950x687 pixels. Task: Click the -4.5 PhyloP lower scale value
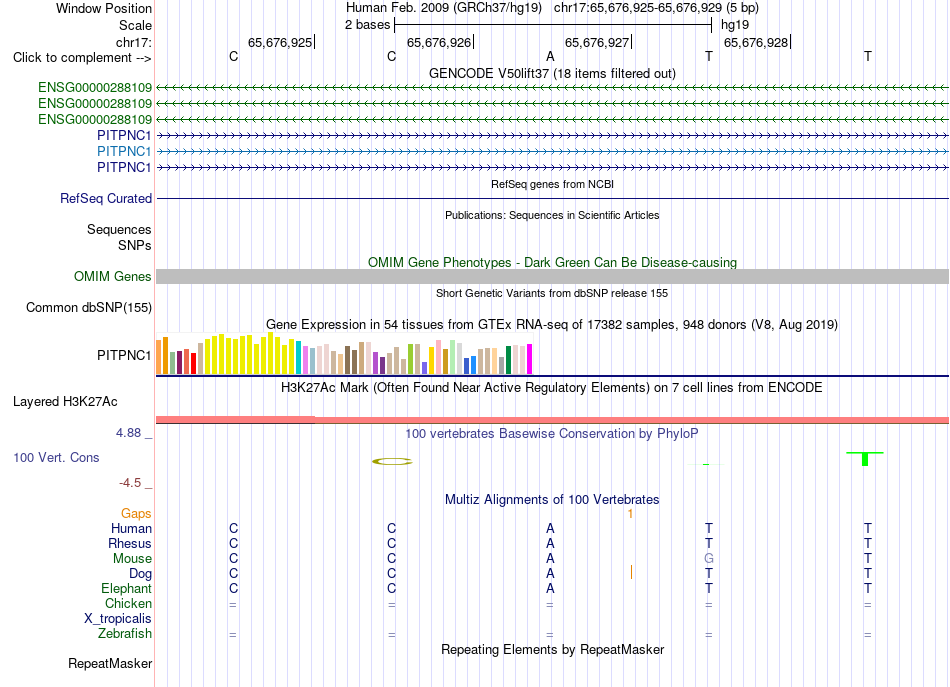[x=130, y=483]
